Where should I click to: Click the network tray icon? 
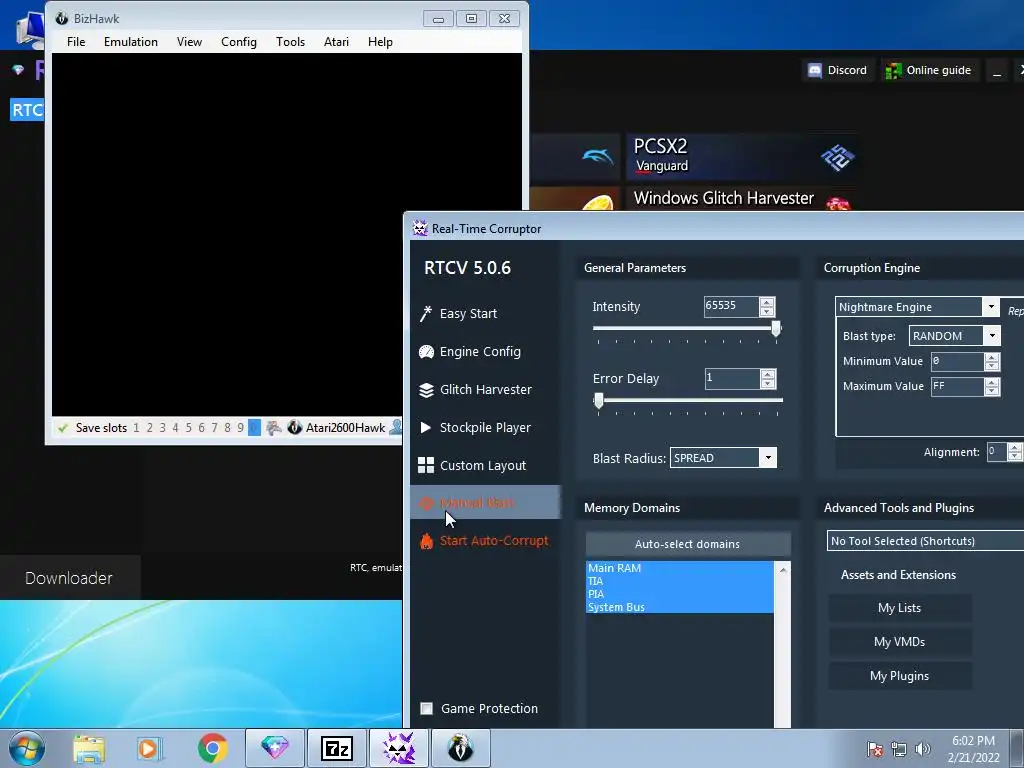coord(899,749)
